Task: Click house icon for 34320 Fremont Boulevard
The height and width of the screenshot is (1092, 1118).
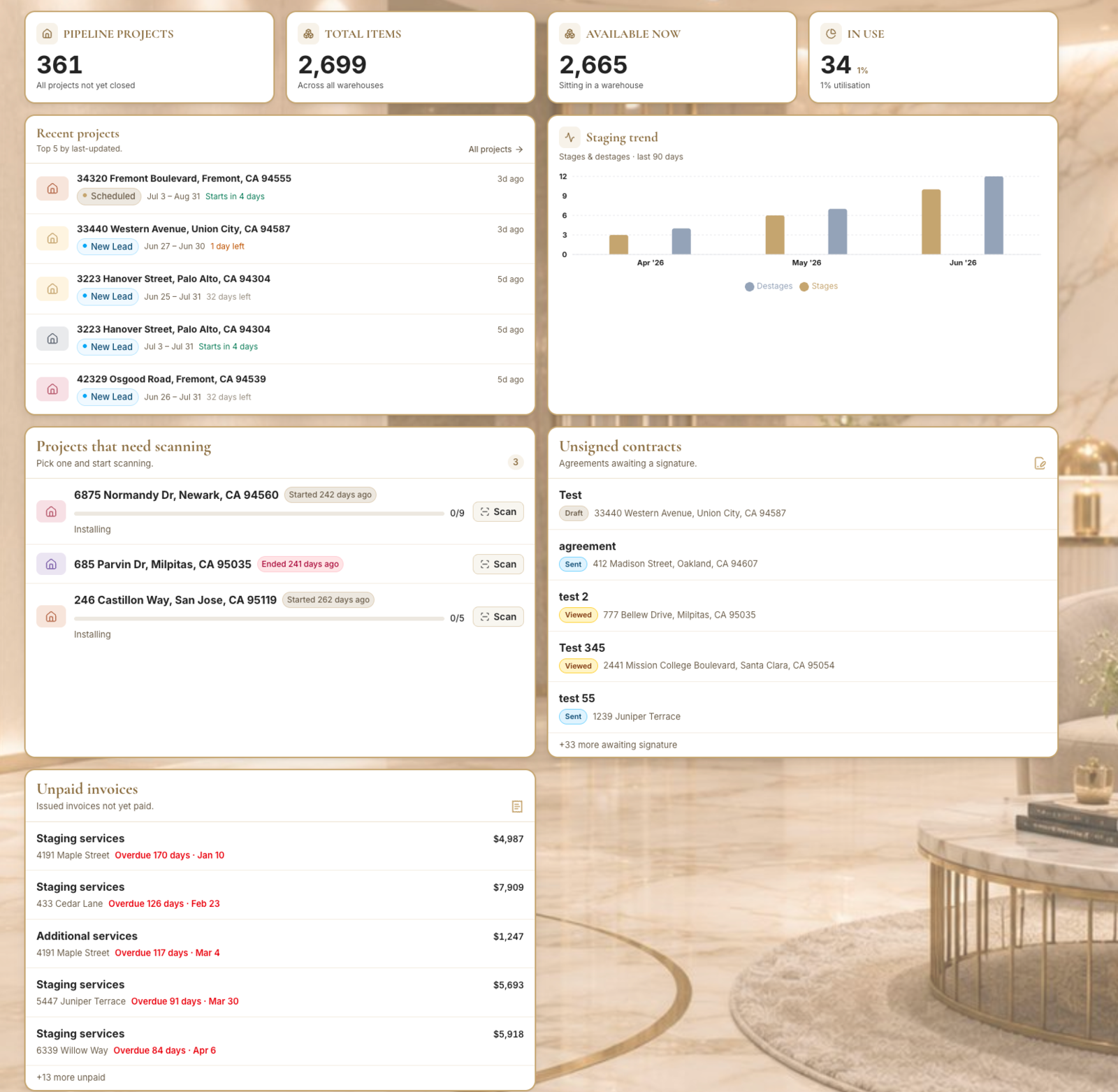Action: pos(52,189)
